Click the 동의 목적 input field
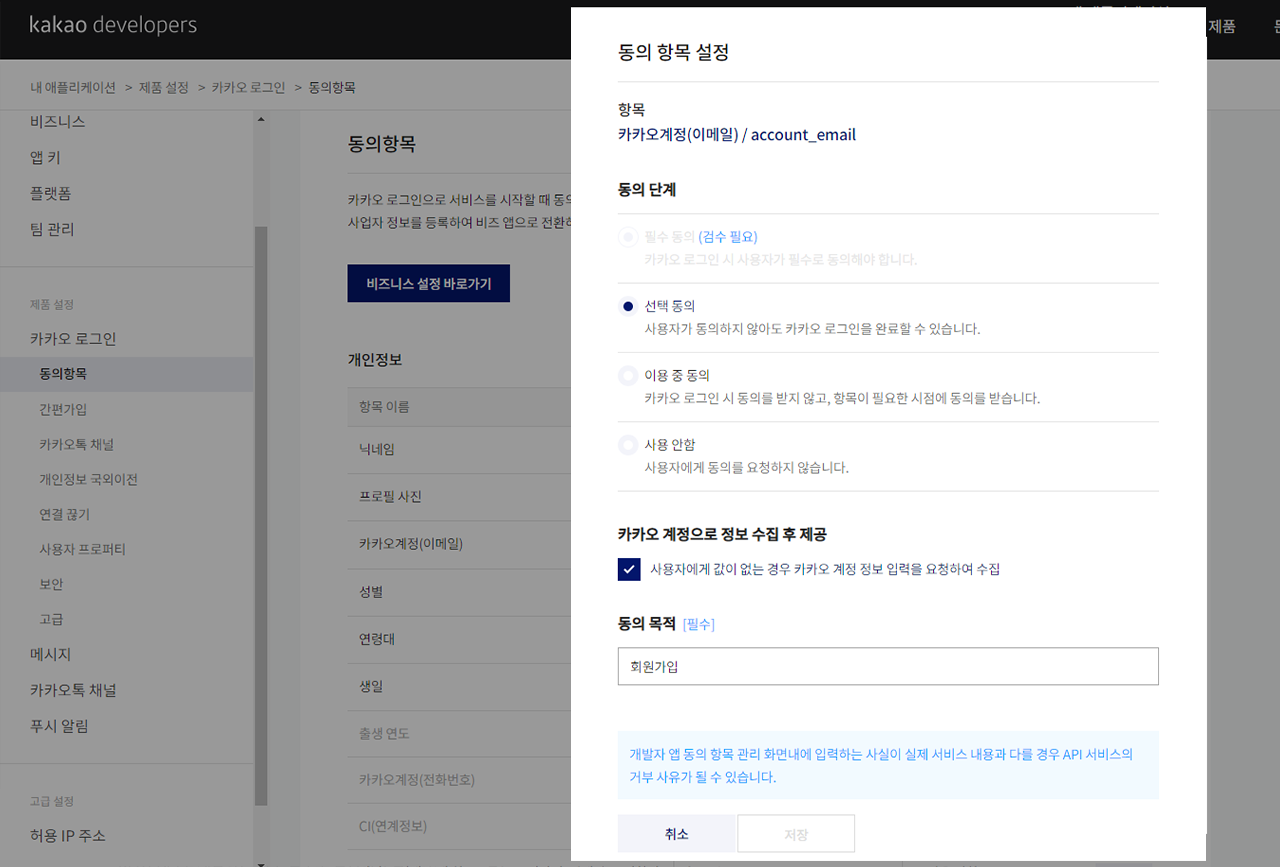Screen dimensions: 1280x867 [x=888, y=666]
